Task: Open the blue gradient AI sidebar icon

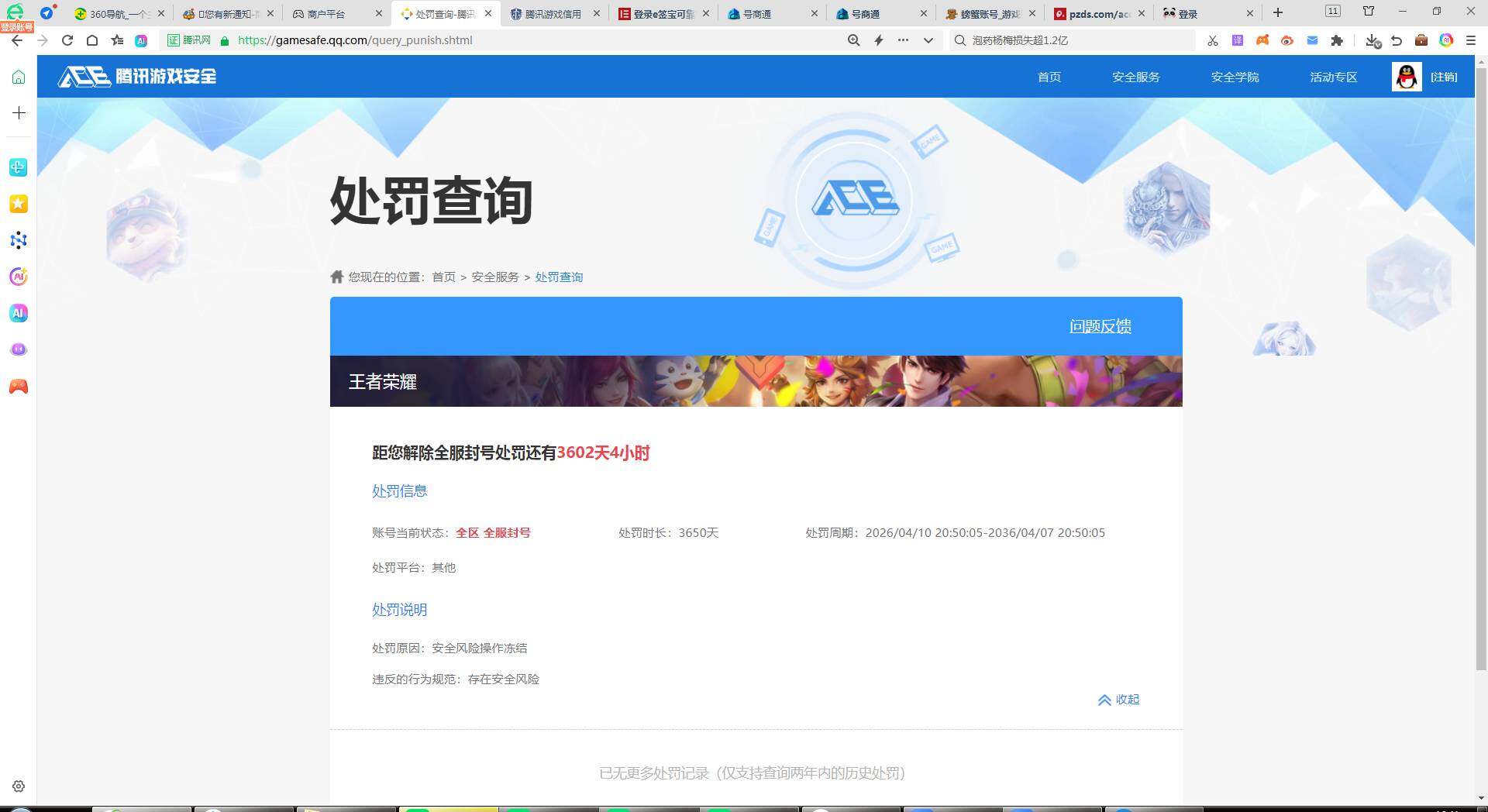Action: pos(19,313)
